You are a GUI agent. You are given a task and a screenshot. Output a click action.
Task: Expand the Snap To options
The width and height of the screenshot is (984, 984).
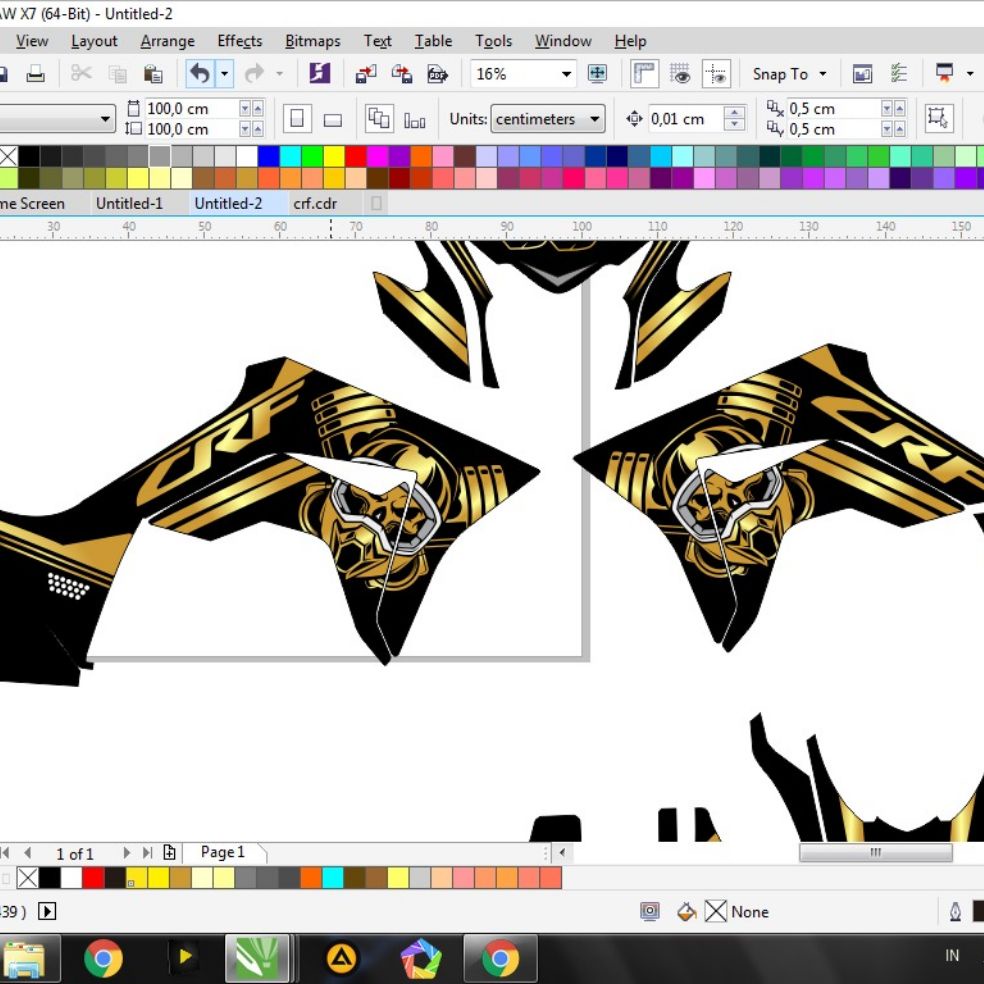[822, 73]
